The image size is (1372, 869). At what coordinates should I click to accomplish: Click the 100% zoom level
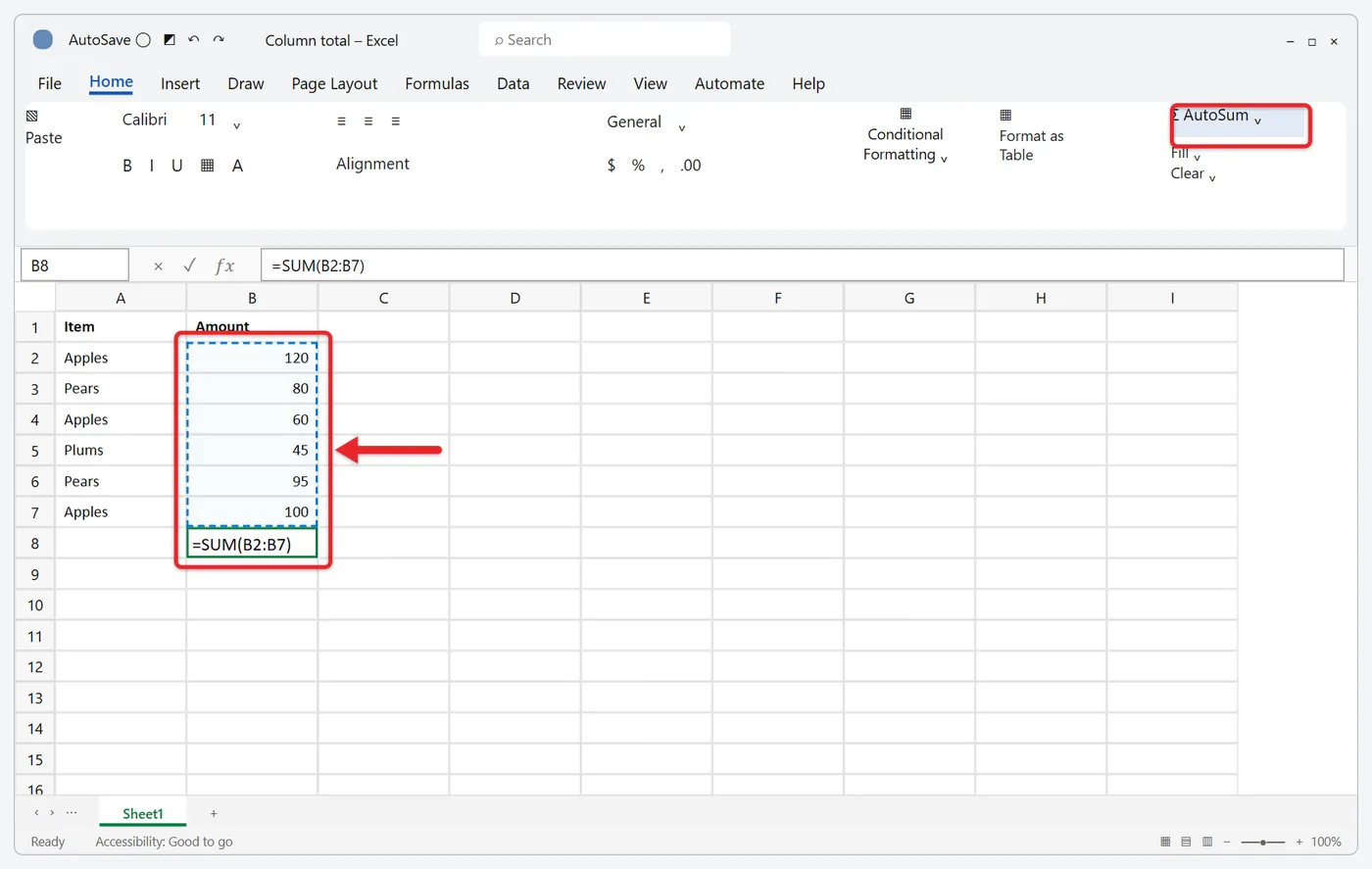tap(1326, 842)
